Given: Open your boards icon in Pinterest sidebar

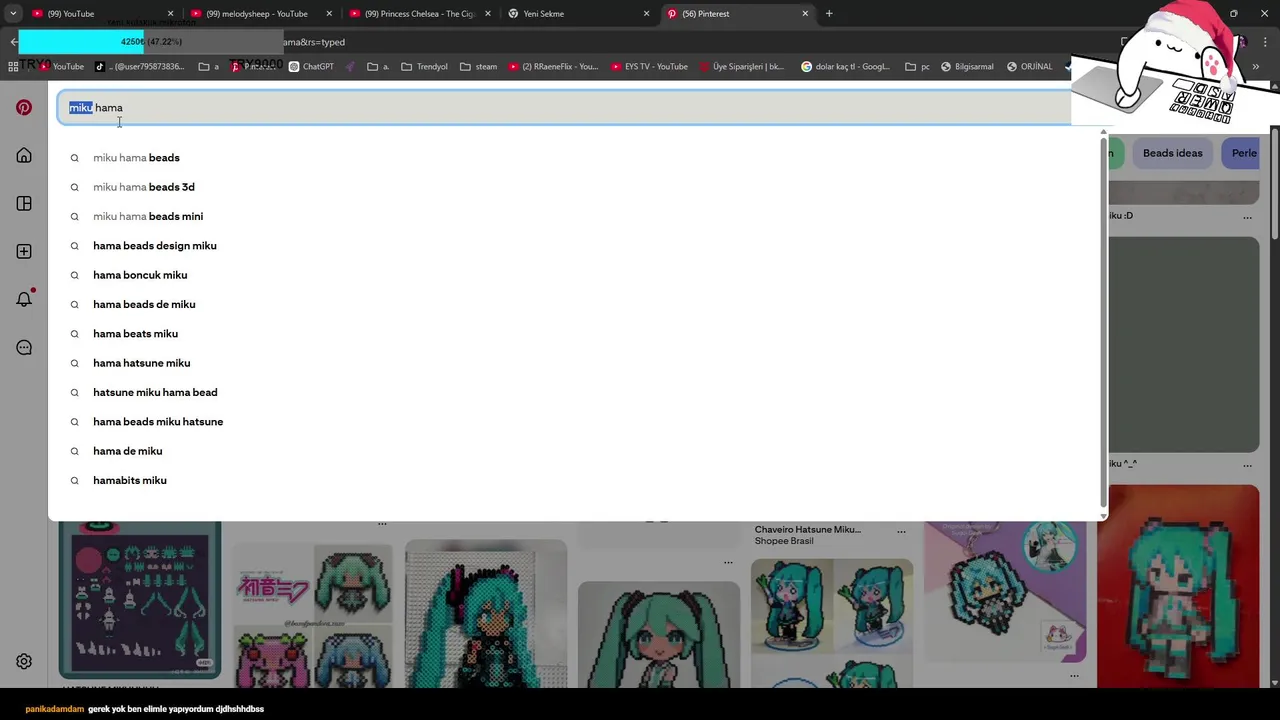Looking at the screenshot, I should (x=24, y=203).
